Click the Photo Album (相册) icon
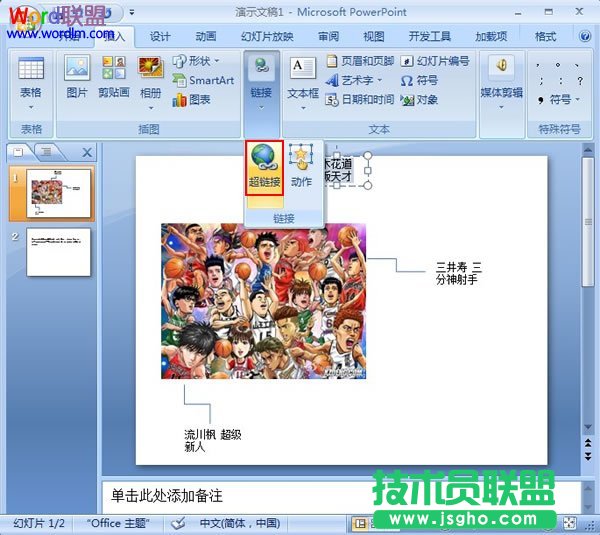 [150, 68]
